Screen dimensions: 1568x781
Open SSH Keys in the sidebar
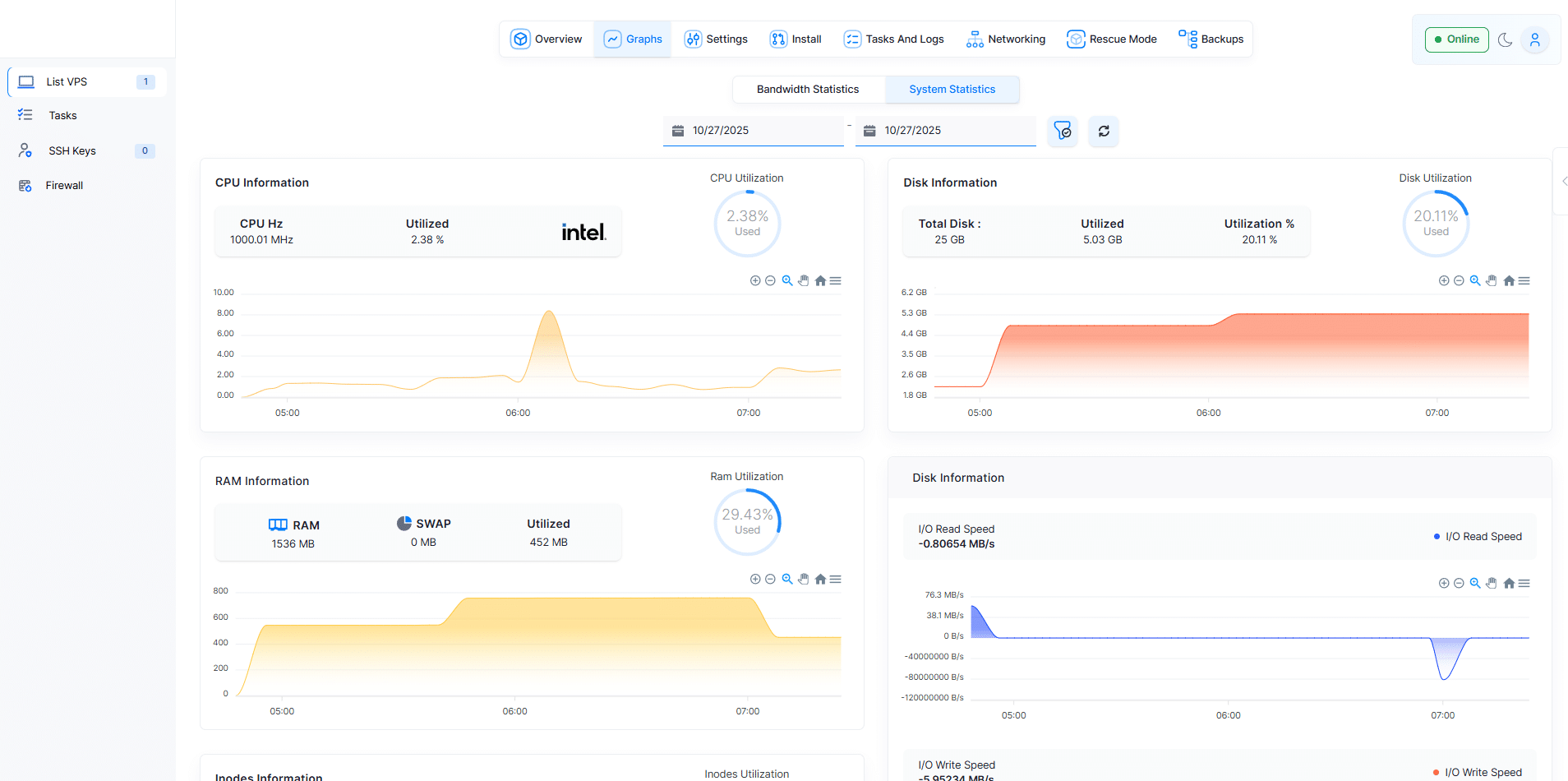pos(72,151)
